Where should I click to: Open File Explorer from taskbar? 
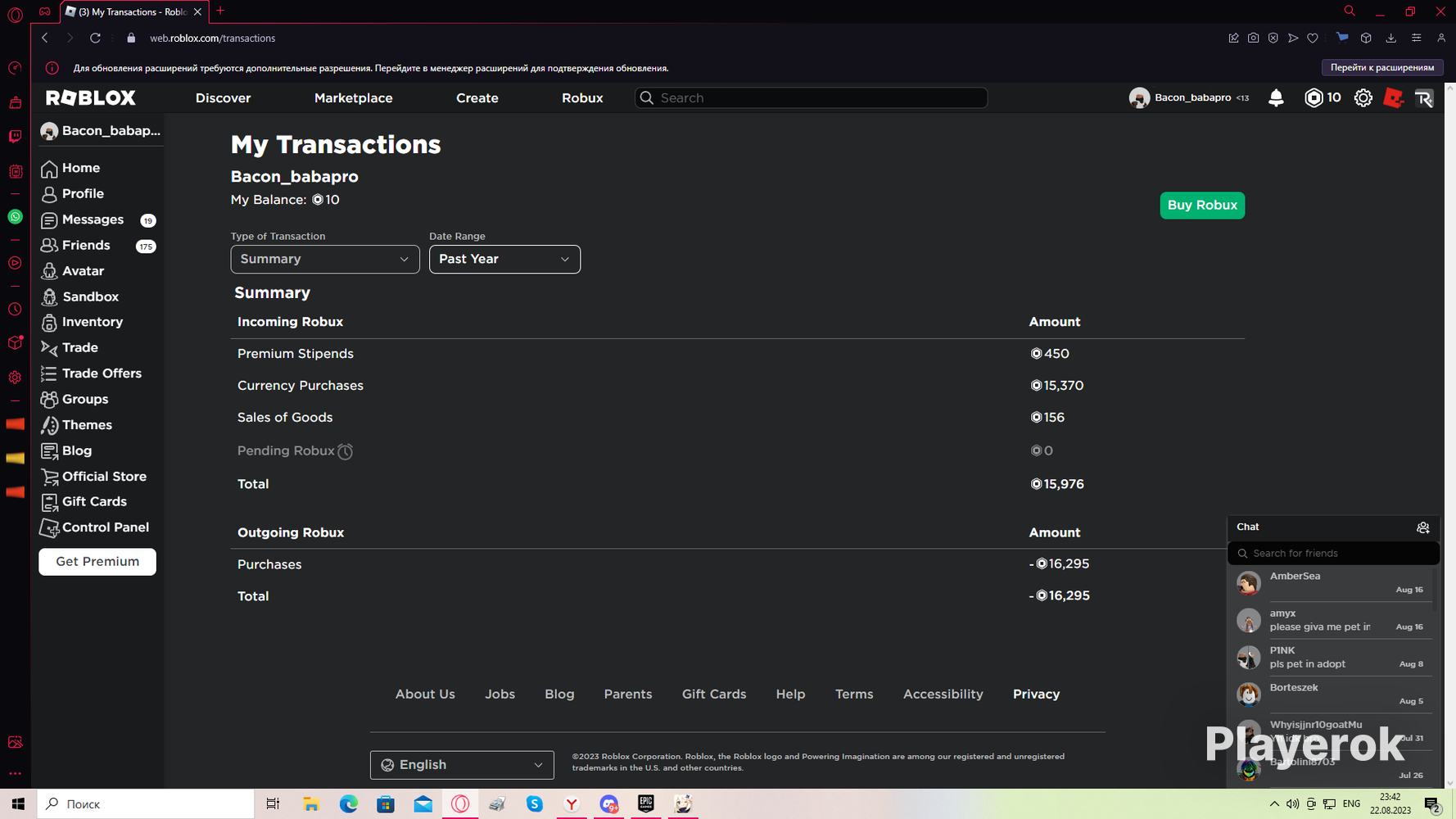311,804
